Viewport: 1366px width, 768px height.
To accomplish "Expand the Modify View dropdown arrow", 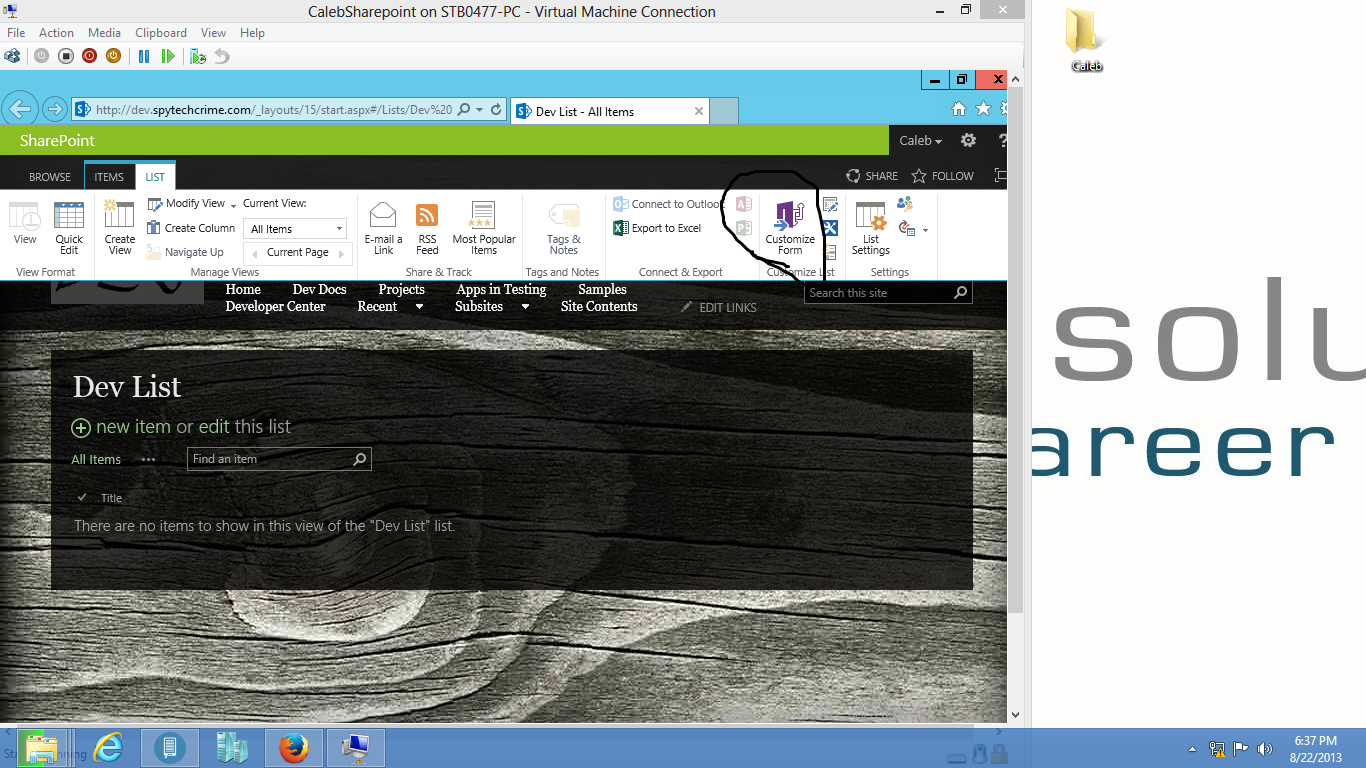I will 233,205.
